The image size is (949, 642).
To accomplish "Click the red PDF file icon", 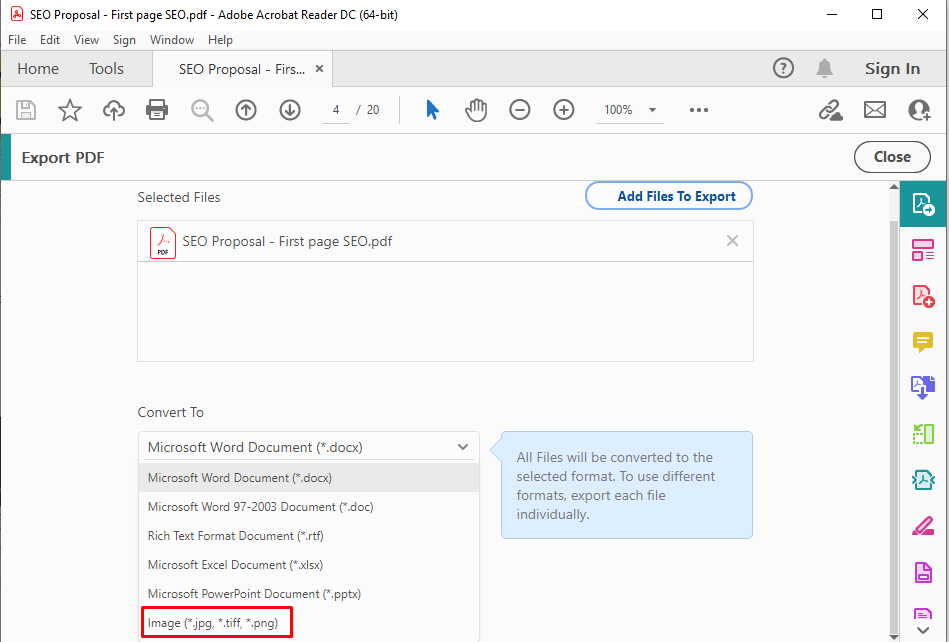I will click(x=163, y=243).
